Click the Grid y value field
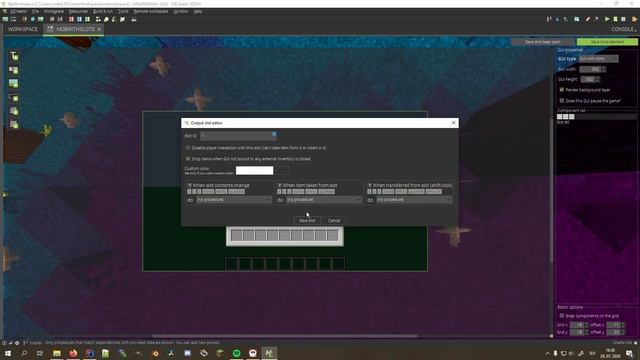640x360 pixels. 577,332
